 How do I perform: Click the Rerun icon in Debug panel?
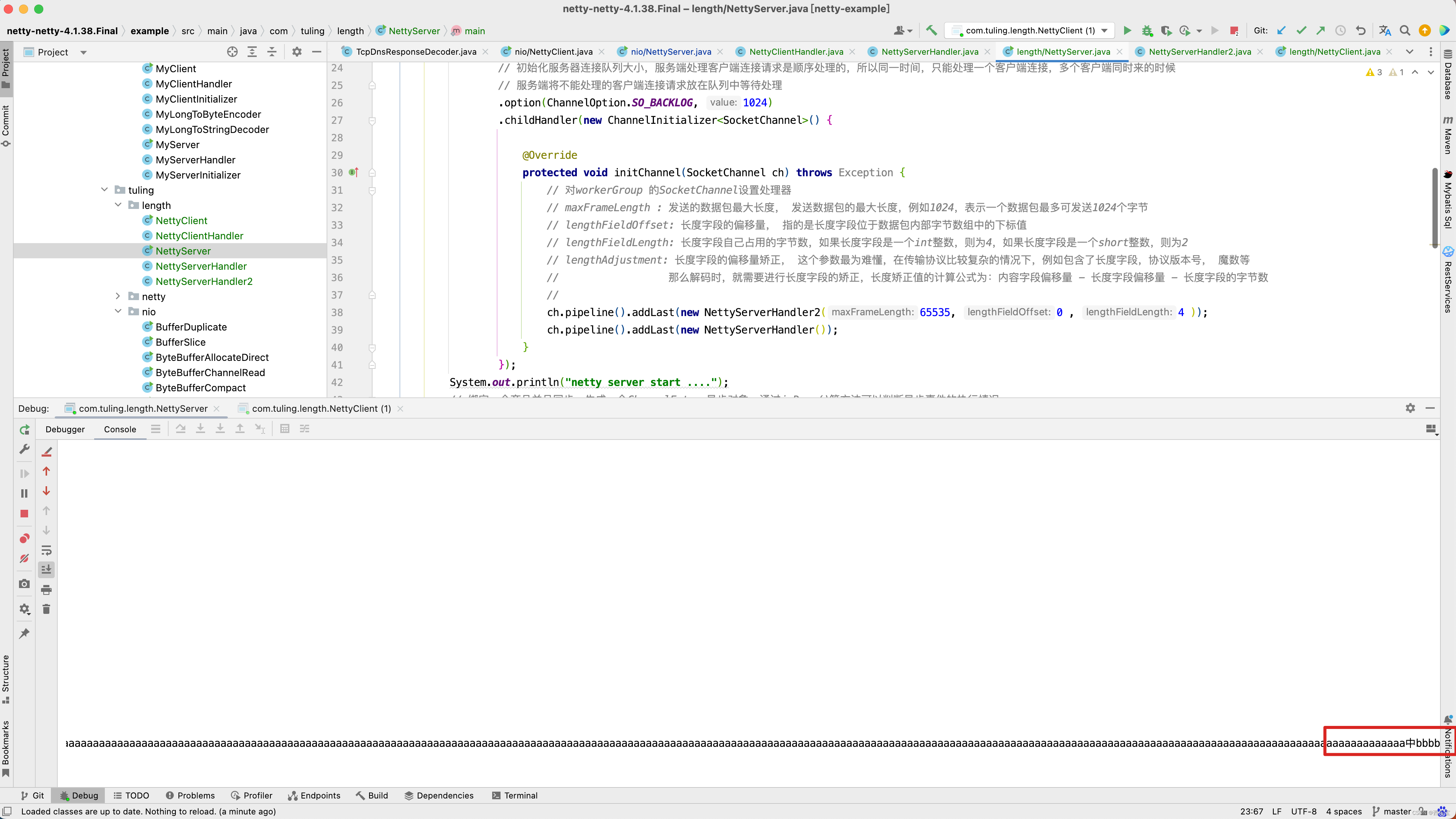(x=24, y=430)
